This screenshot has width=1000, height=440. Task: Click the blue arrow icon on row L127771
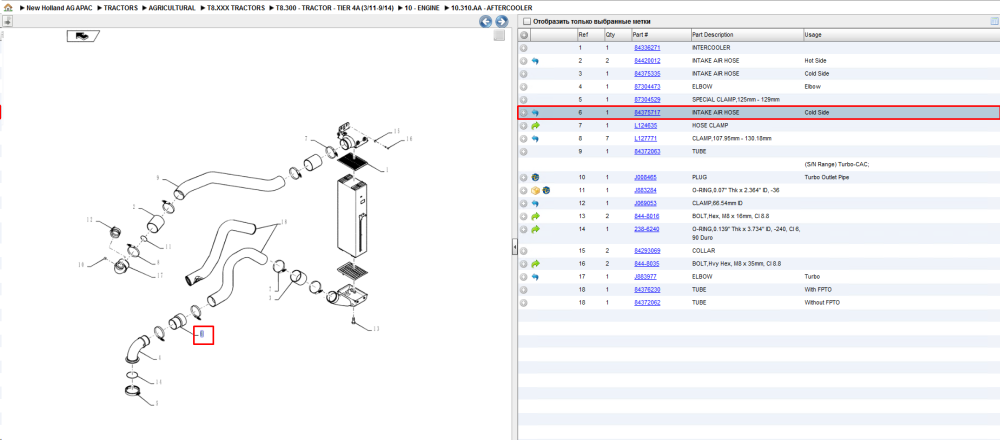click(535, 138)
